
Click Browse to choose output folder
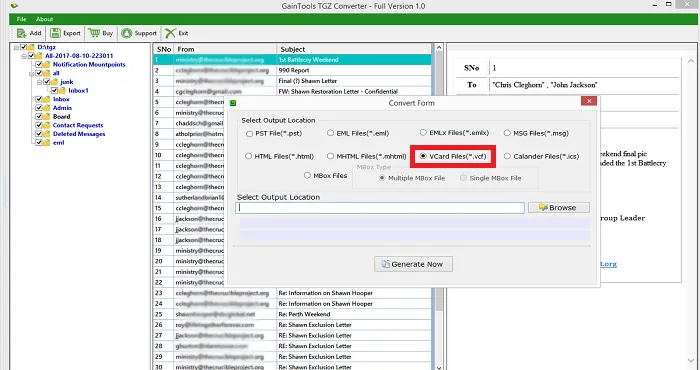558,208
